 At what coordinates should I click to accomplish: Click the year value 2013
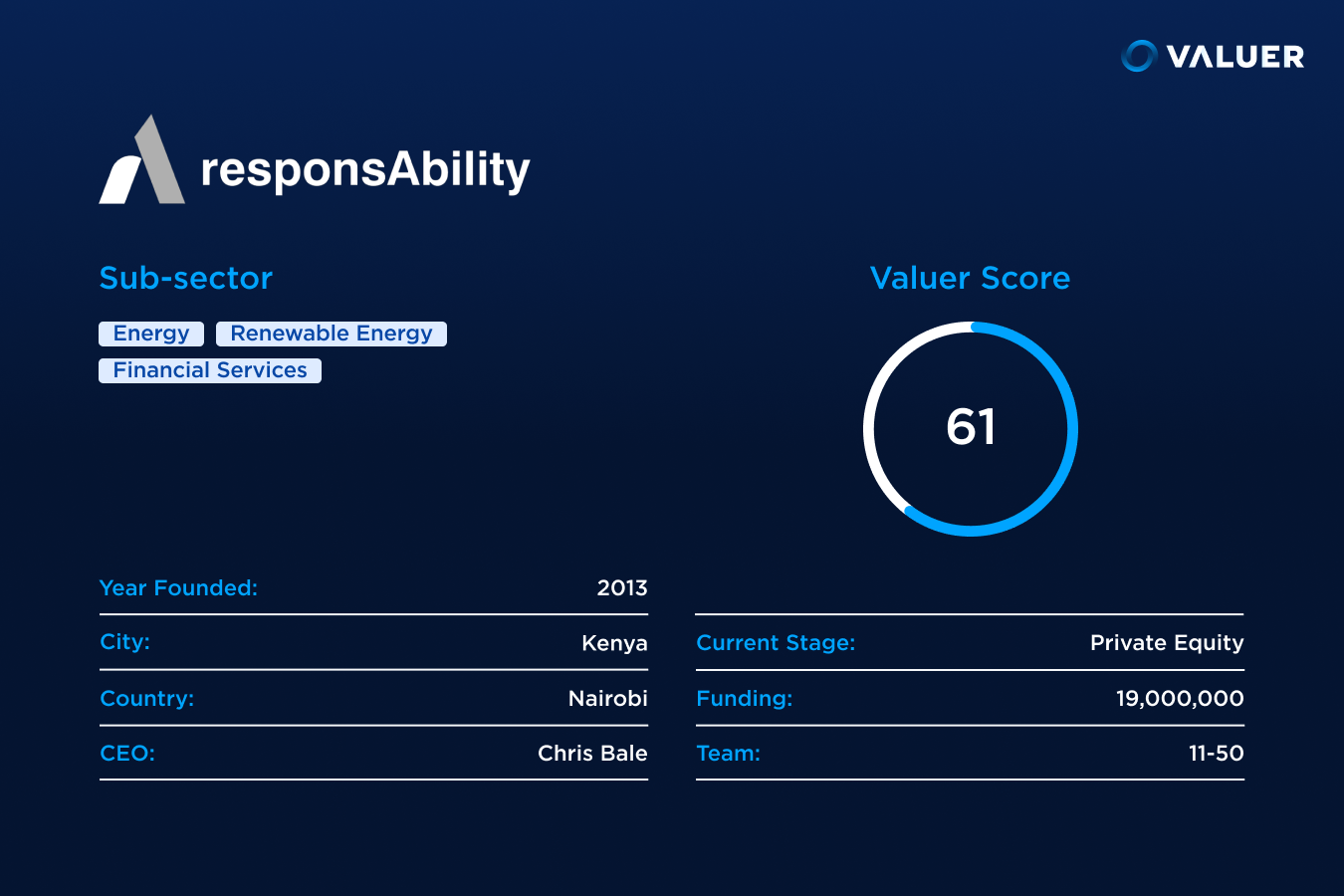(622, 588)
